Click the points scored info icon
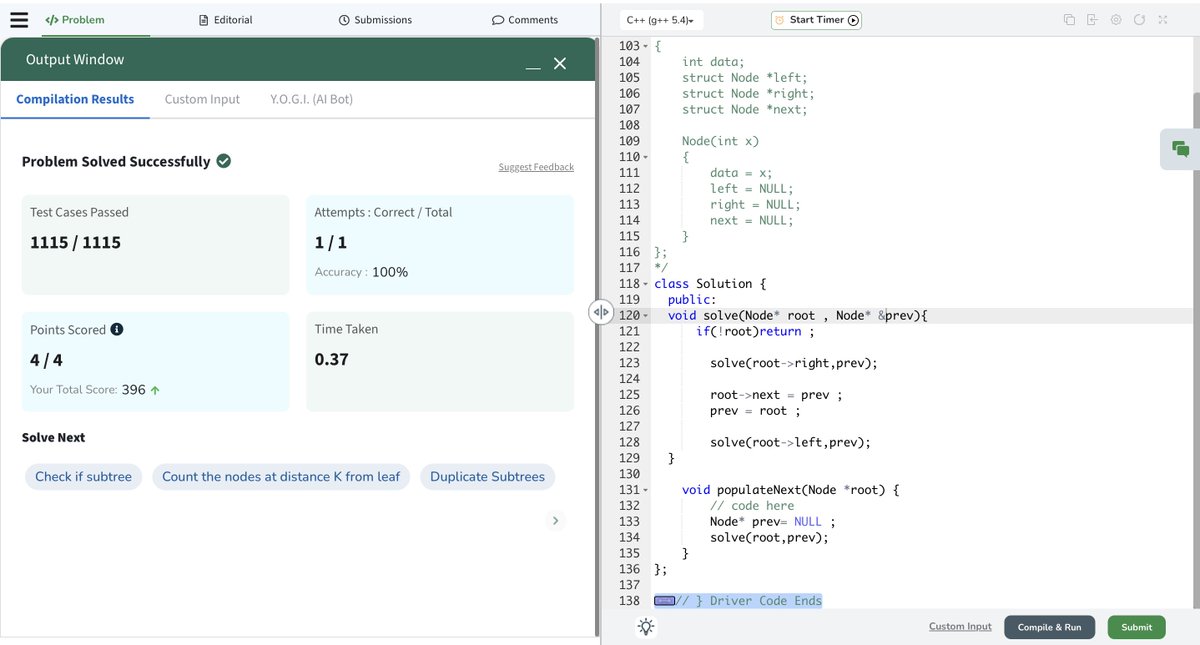This screenshot has width=1200, height=645. pyautogui.click(x=117, y=329)
